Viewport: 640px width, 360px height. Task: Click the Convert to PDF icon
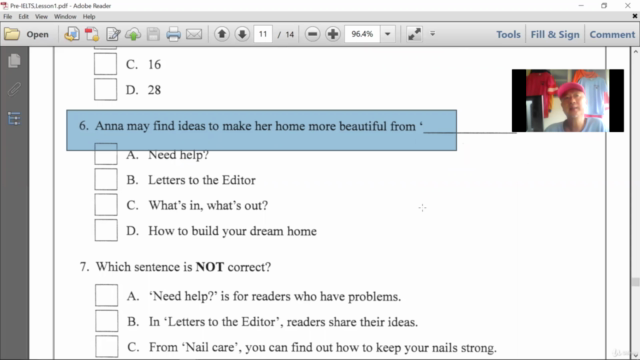92,34
